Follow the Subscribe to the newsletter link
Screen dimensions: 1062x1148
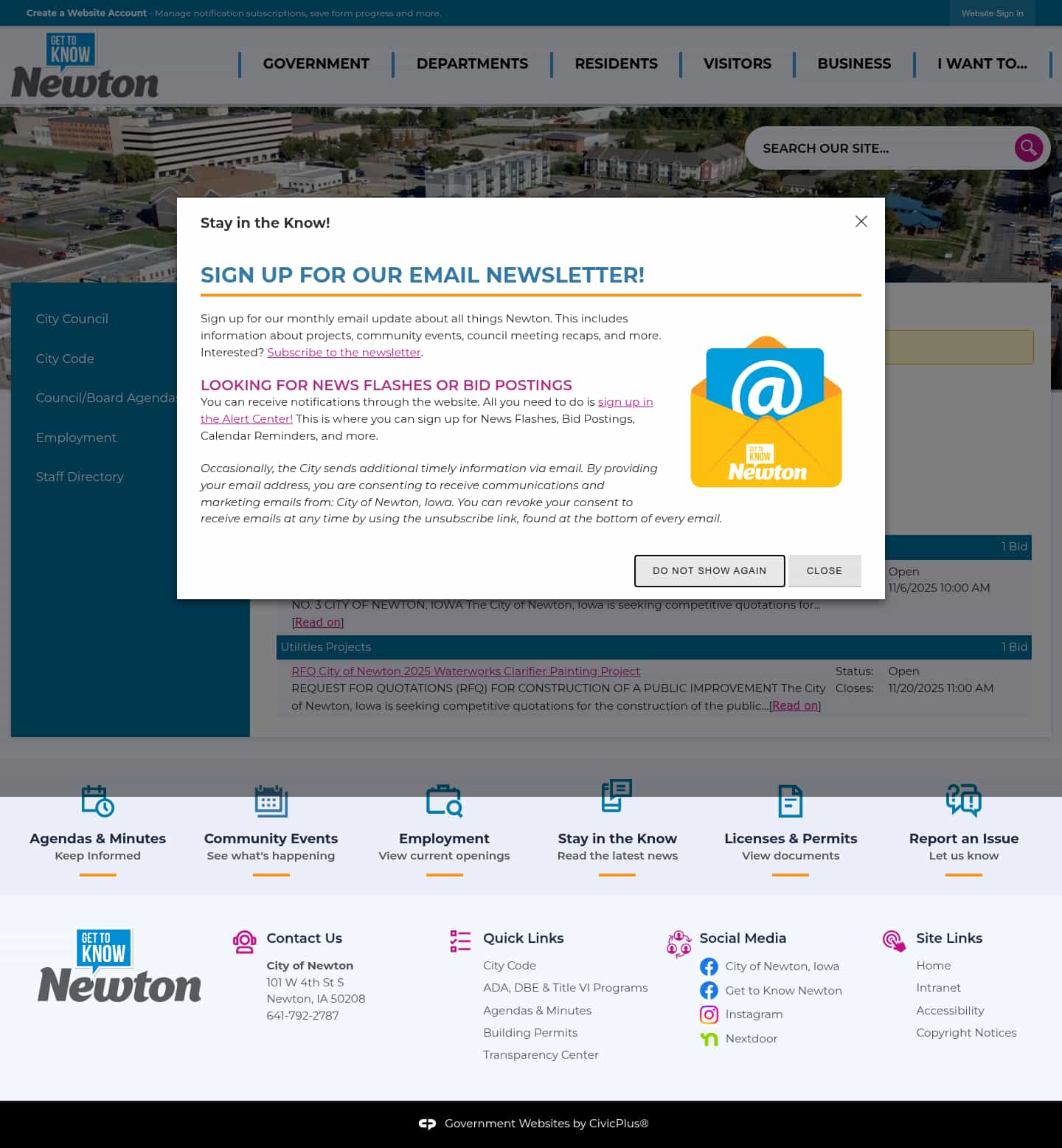[344, 353]
